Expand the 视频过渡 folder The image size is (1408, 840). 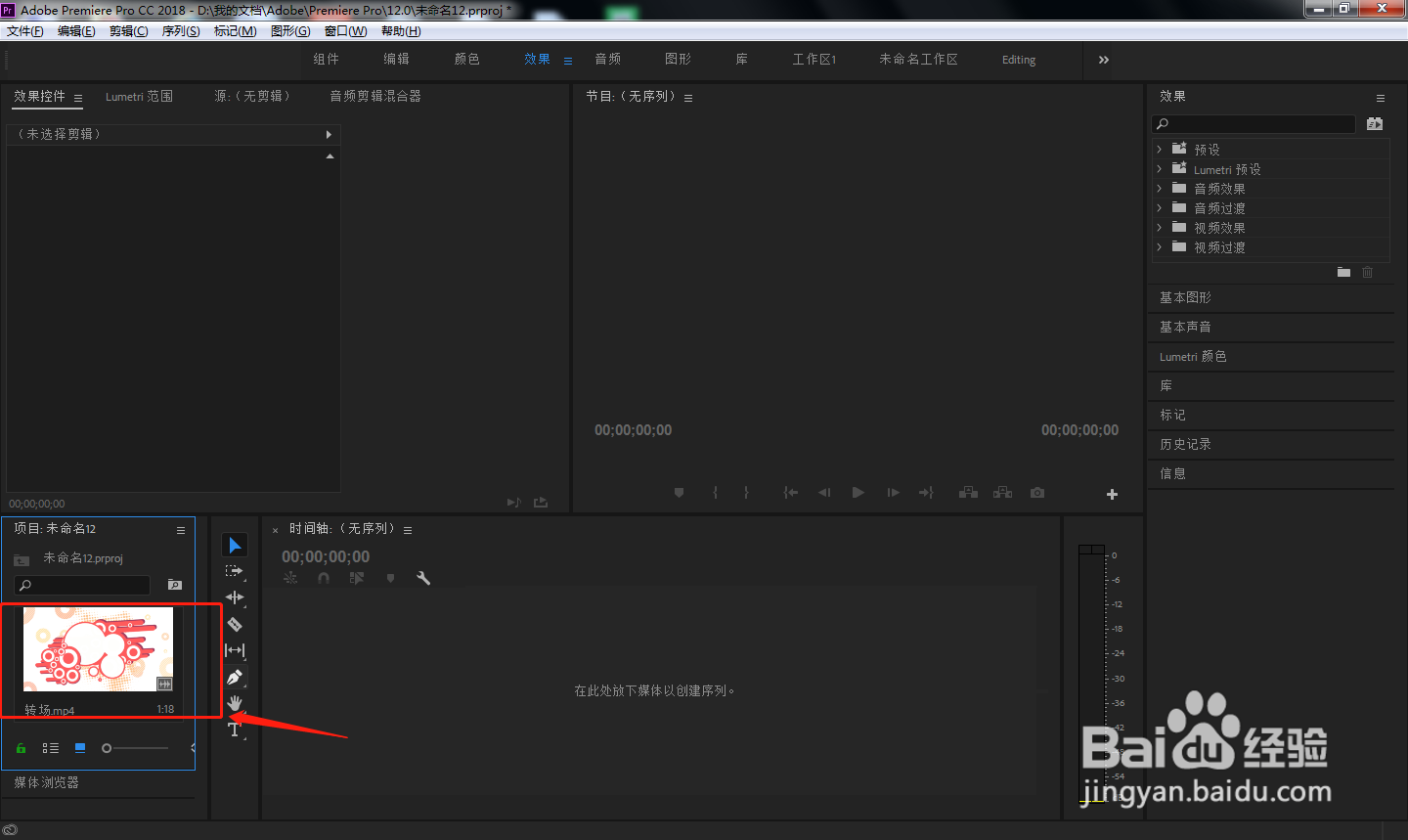point(1160,246)
